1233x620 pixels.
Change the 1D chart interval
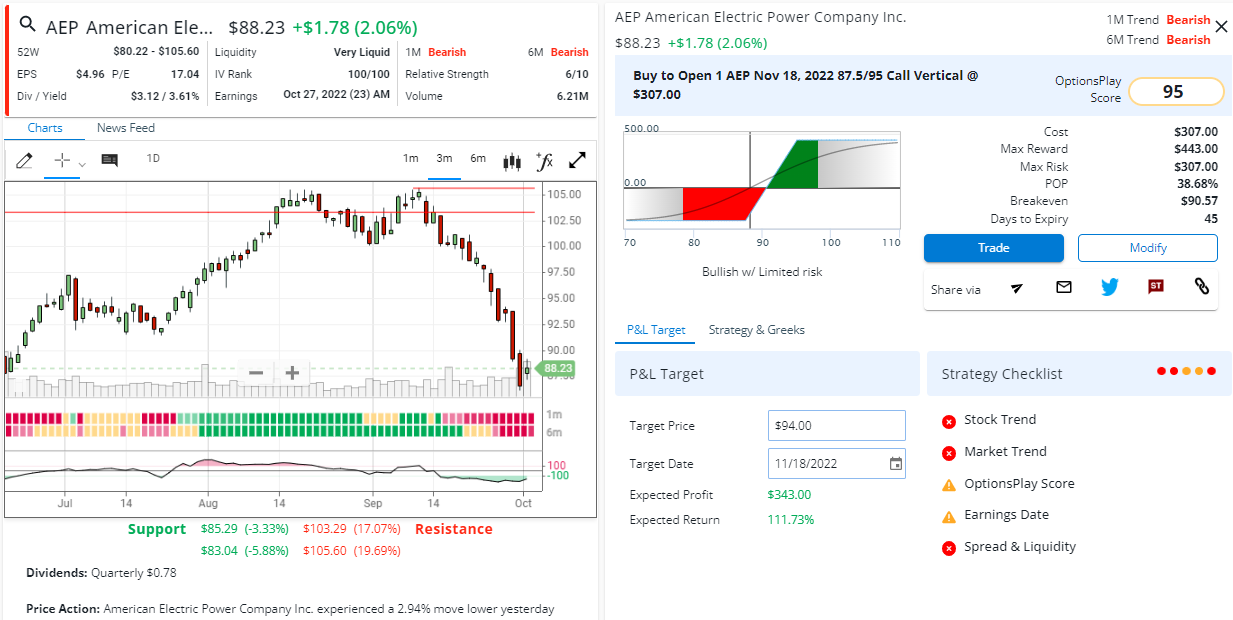pyautogui.click(x=153, y=158)
